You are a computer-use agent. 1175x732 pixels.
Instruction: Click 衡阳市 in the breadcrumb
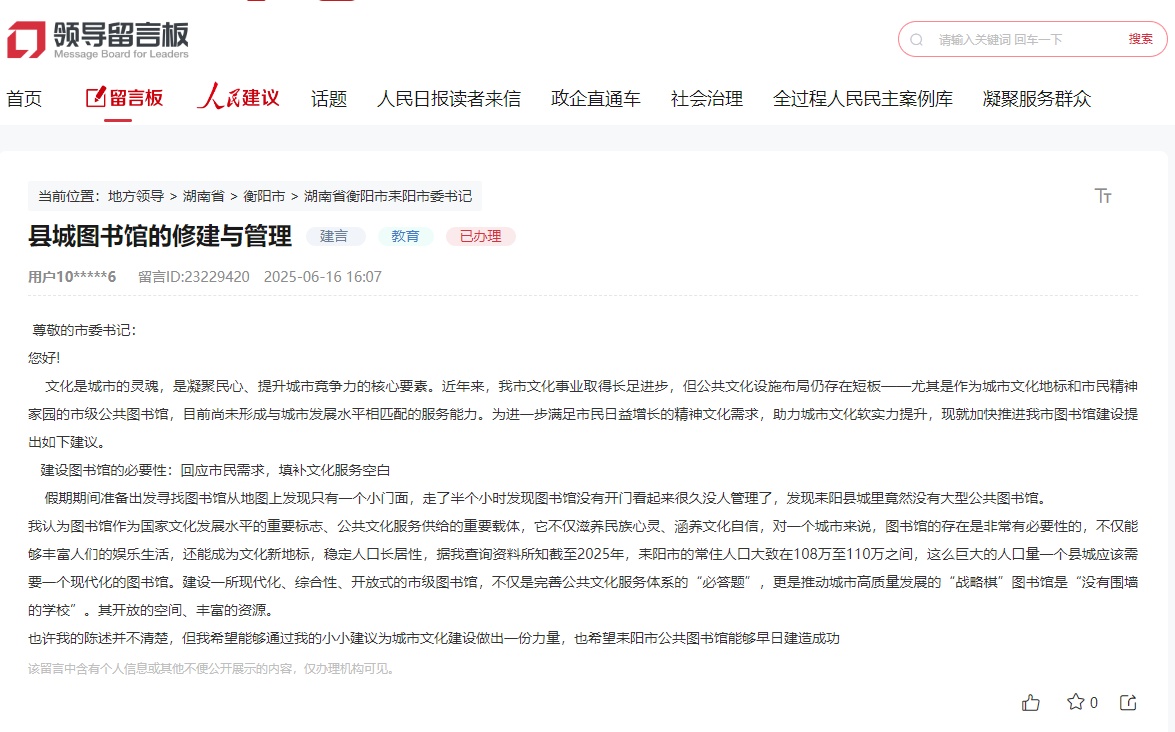tap(264, 196)
